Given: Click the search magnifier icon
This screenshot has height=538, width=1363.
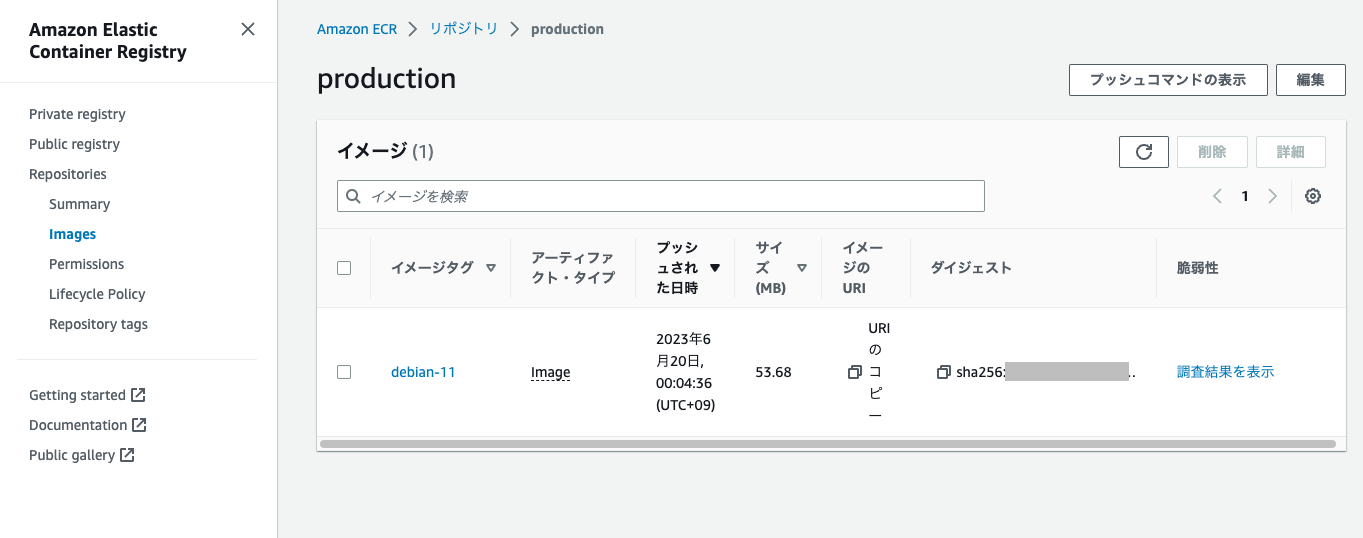Looking at the screenshot, I should tap(353, 196).
